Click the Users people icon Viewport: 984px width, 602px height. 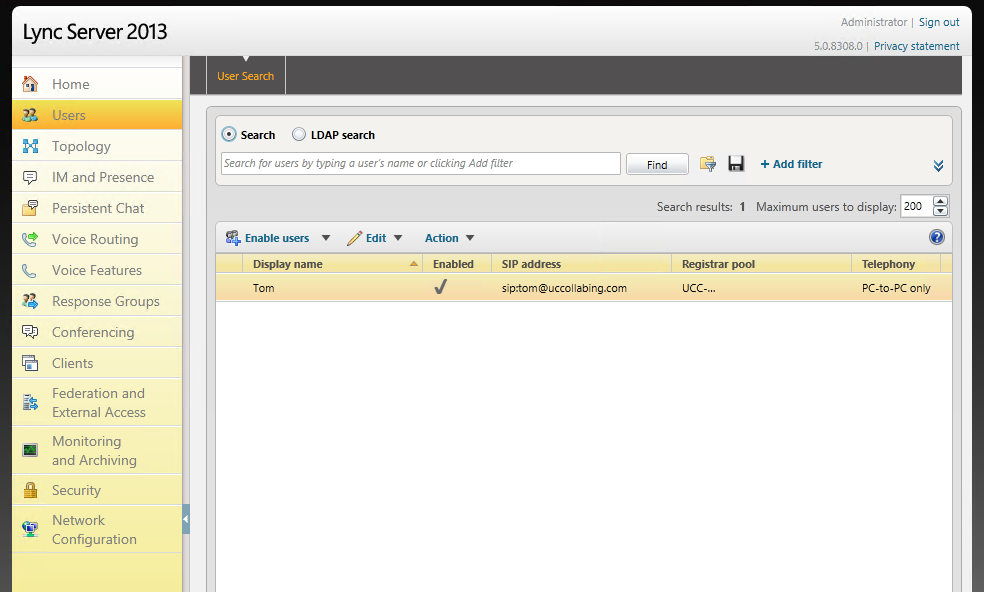29,115
